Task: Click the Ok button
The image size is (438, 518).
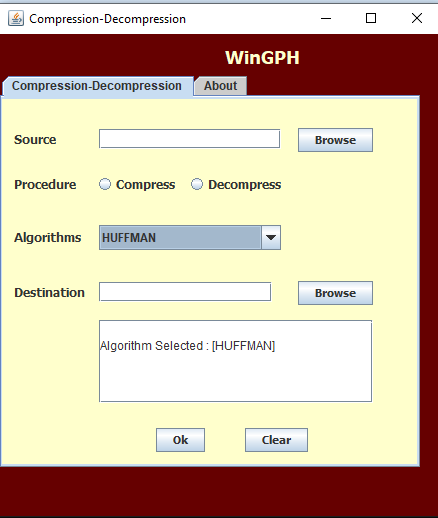Action: (x=180, y=440)
